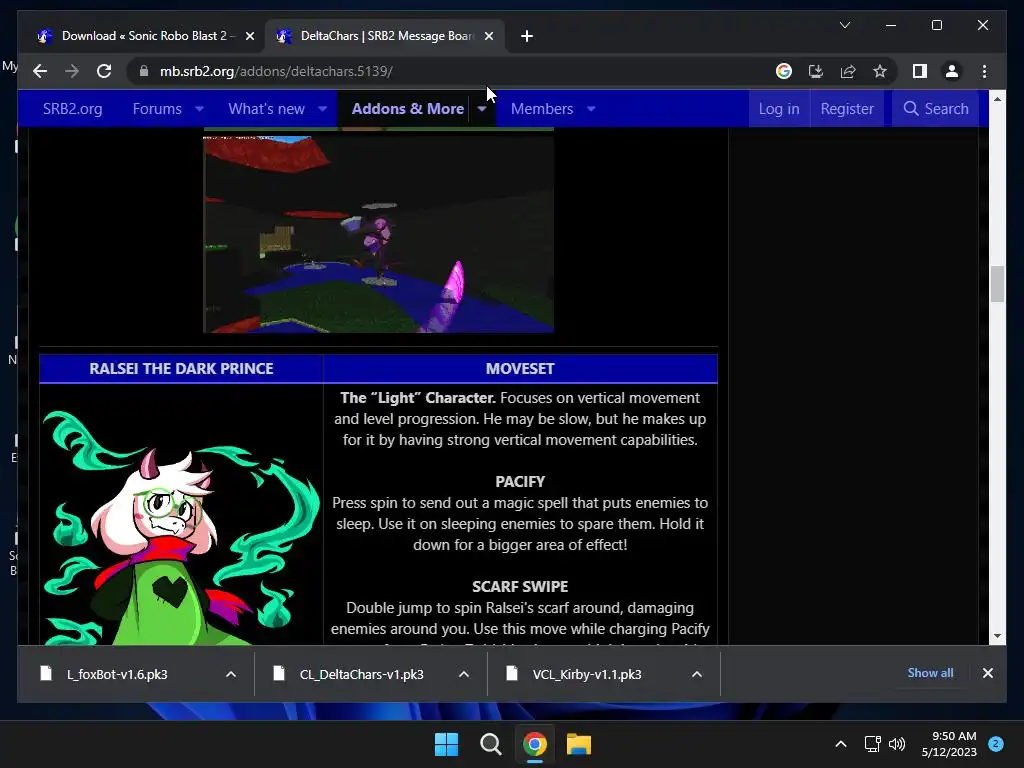Click the Log in link
Image resolution: width=1024 pixels, height=768 pixels.
pyautogui.click(x=778, y=108)
